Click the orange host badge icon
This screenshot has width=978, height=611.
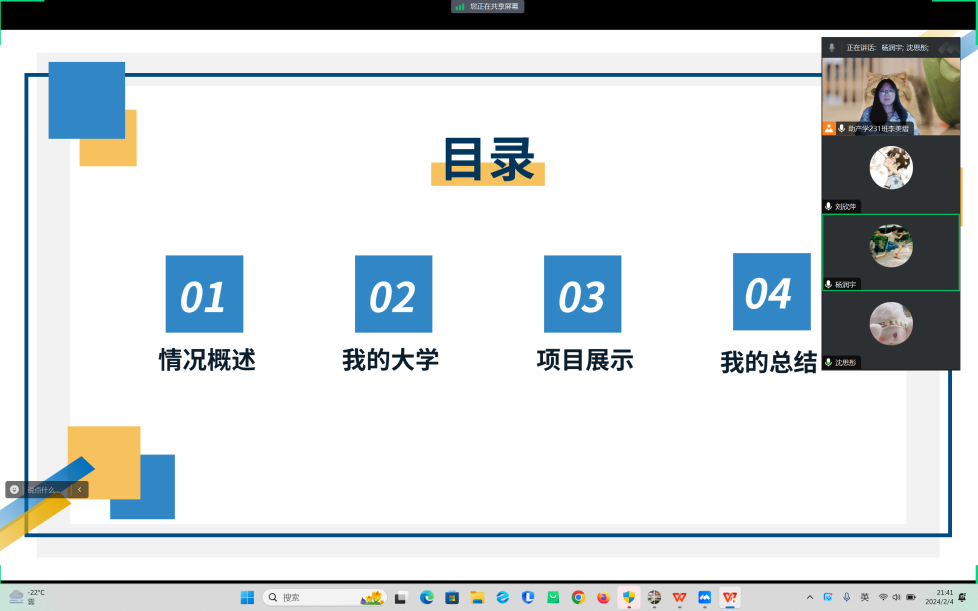click(829, 129)
